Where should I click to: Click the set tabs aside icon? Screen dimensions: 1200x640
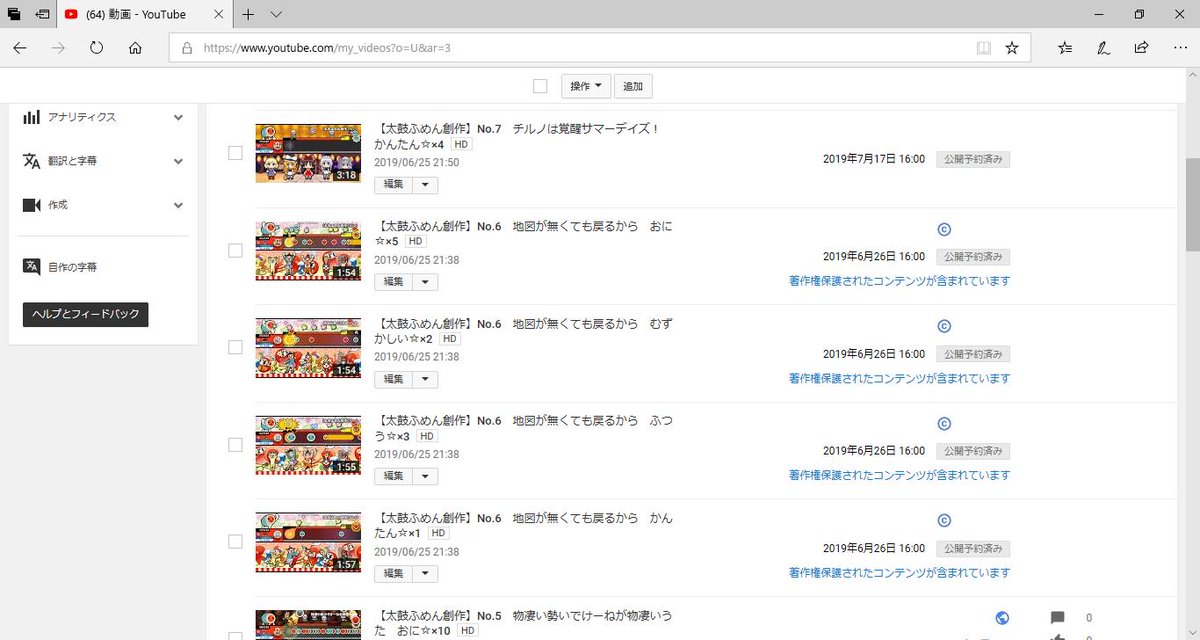click(42, 14)
